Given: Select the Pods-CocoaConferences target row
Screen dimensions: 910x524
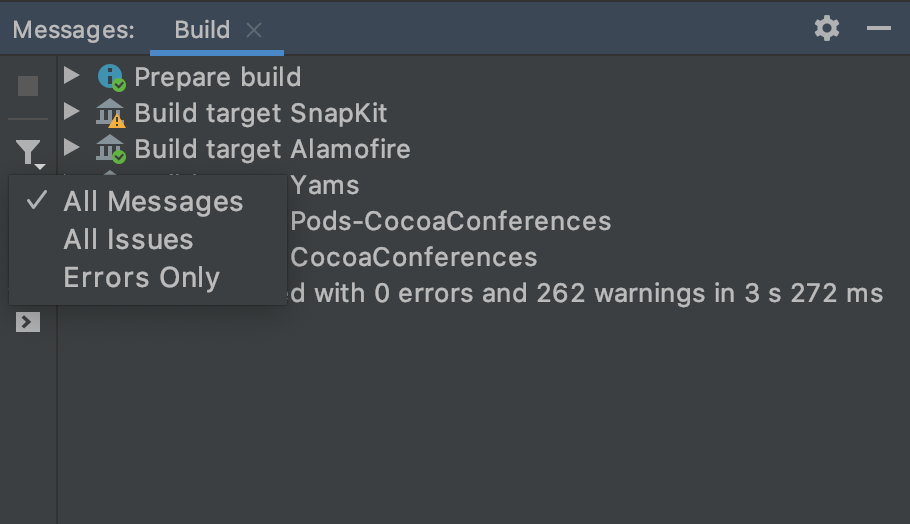Looking at the screenshot, I should (450, 221).
